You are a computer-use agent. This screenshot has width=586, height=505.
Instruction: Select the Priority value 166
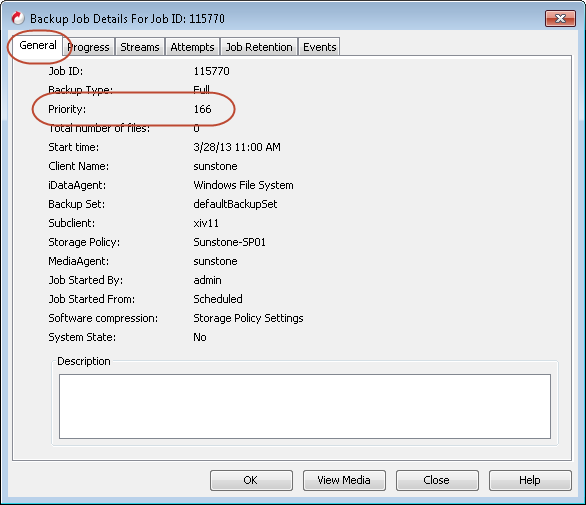pyautogui.click(x=202, y=109)
